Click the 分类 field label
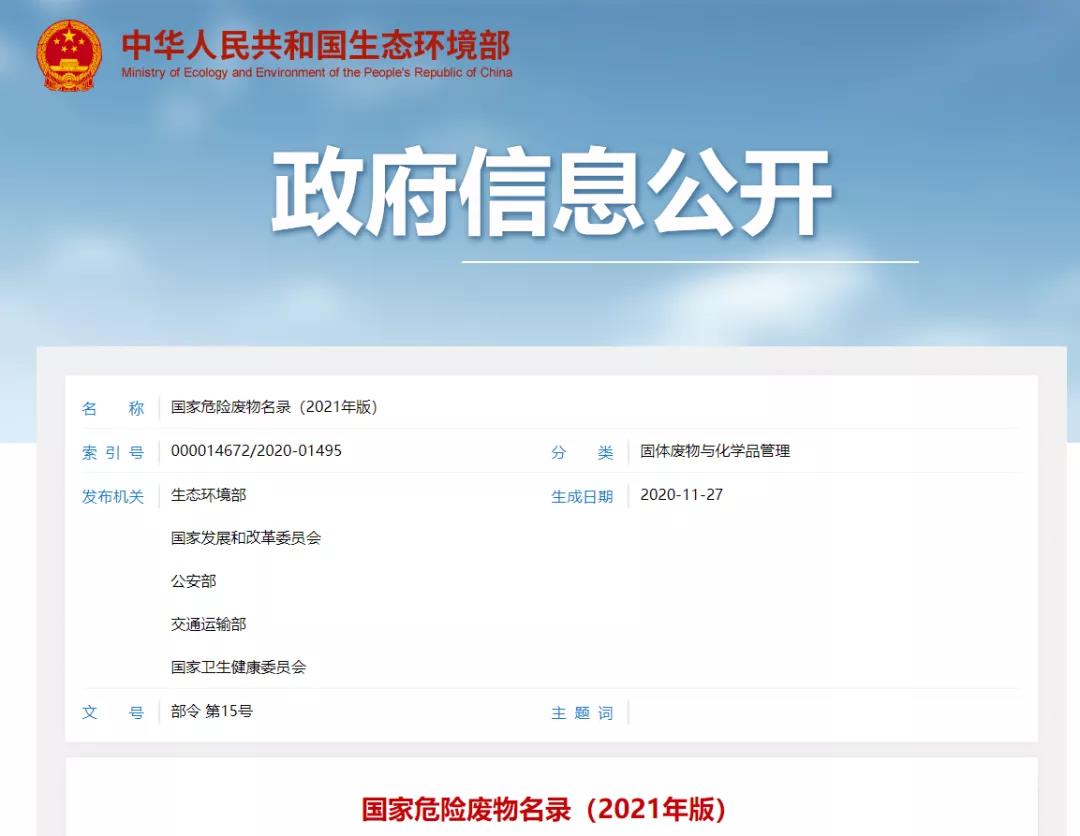The height and width of the screenshot is (836, 1080). click(x=582, y=452)
